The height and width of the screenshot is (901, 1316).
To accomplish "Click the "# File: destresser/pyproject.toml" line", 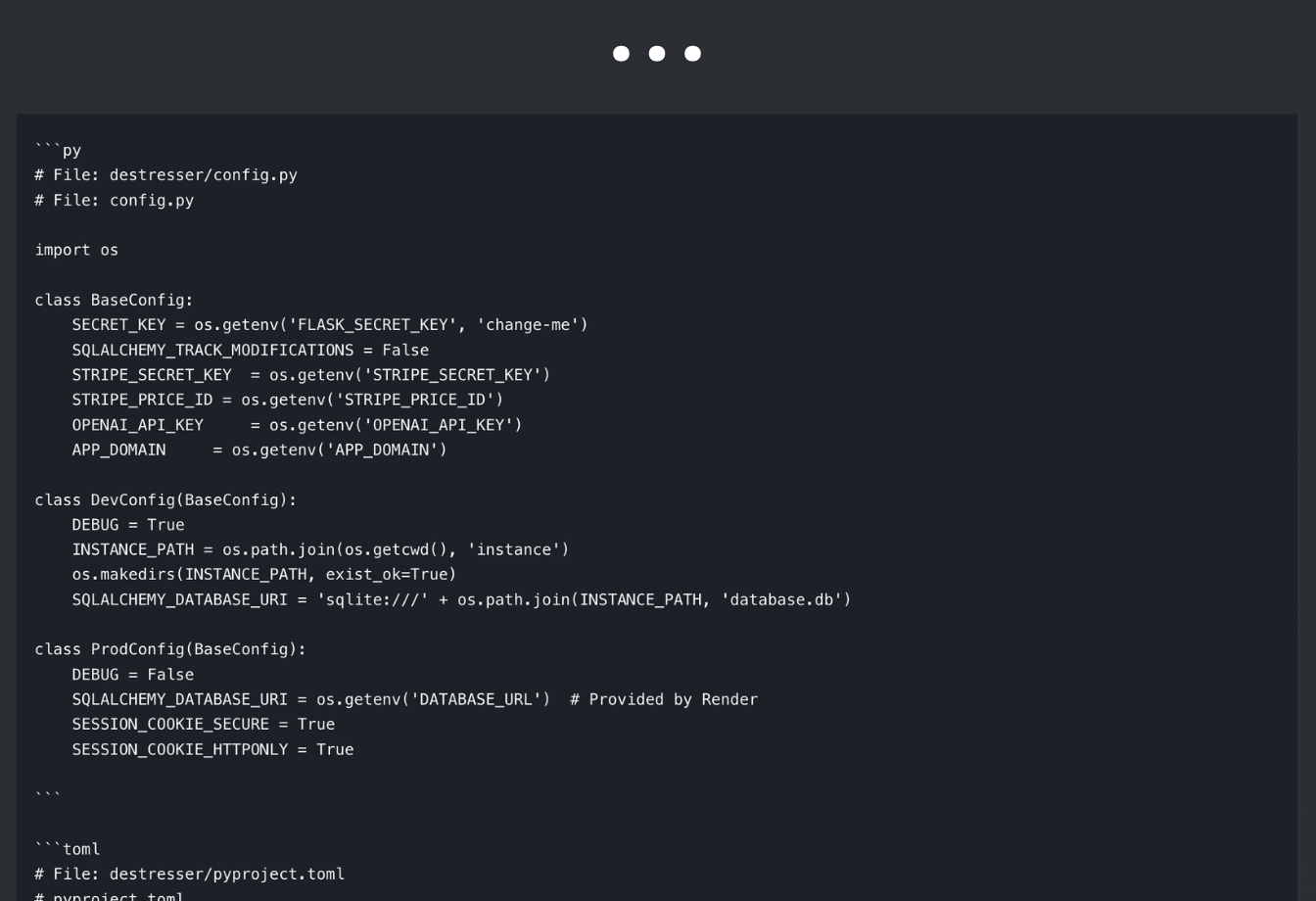I will pos(190,875).
